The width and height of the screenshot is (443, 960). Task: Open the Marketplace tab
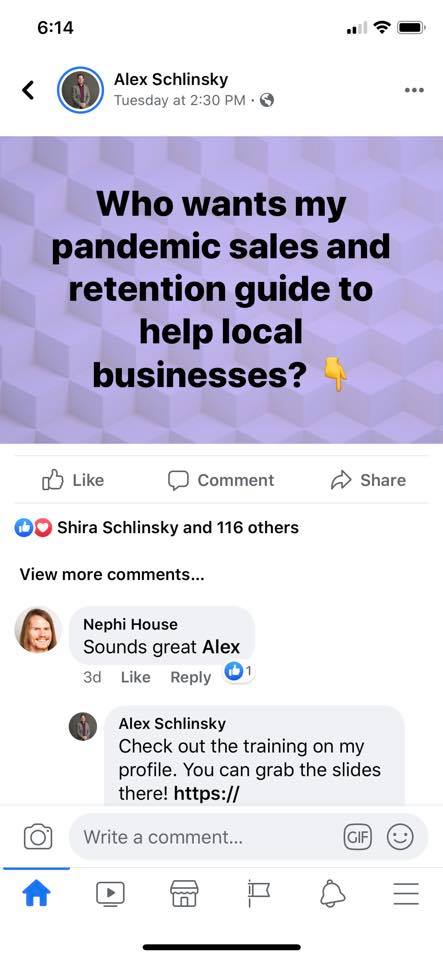[184, 893]
